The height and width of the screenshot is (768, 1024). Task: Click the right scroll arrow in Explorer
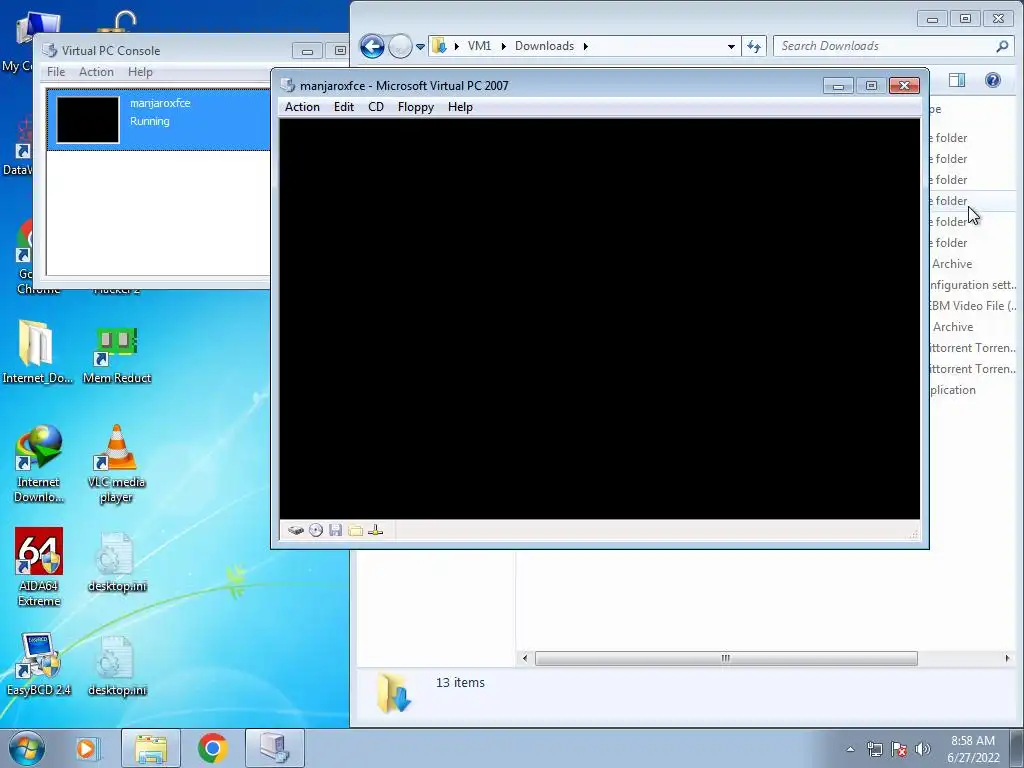1007,658
